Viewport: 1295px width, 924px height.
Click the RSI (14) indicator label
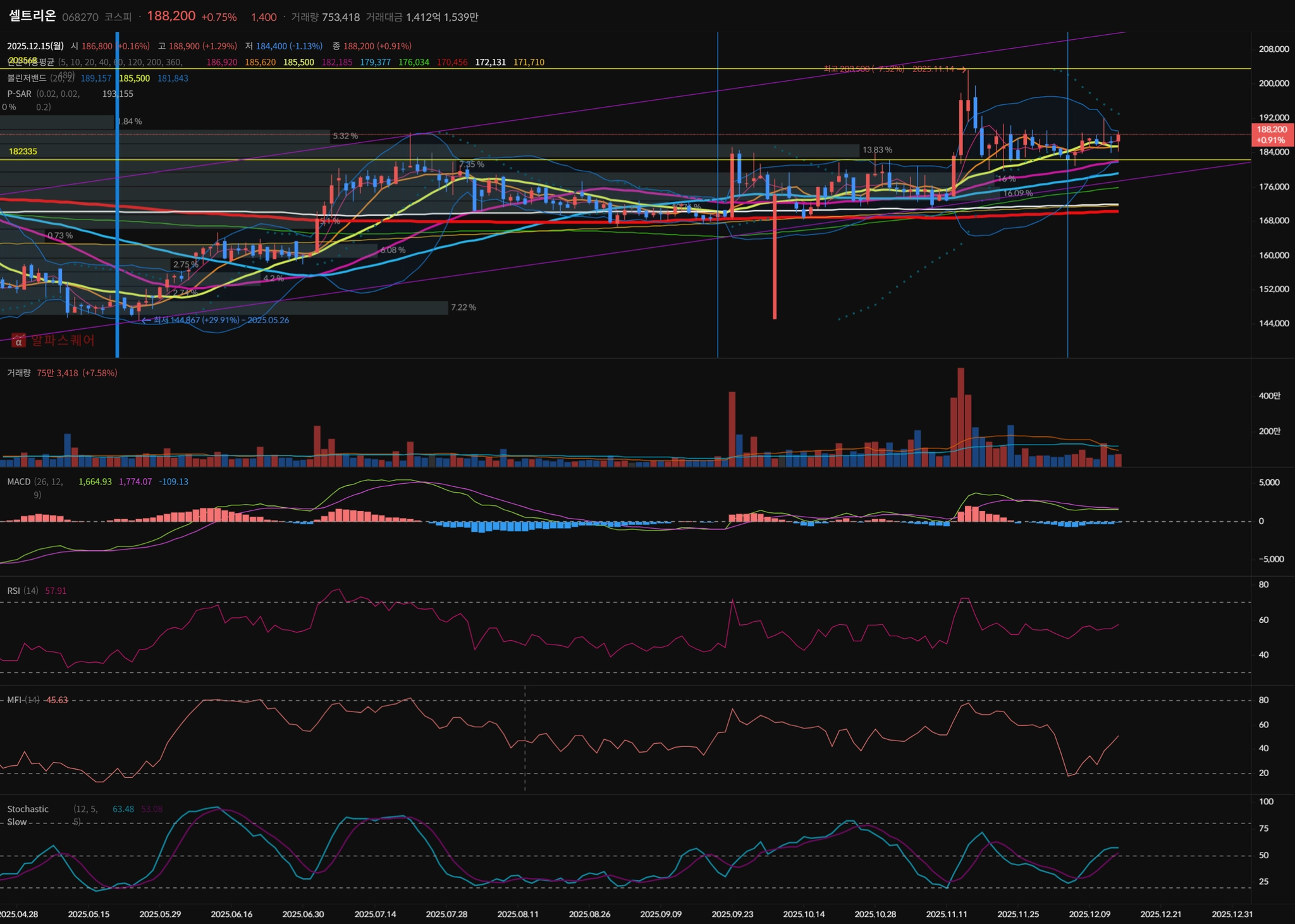pyautogui.click(x=22, y=591)
